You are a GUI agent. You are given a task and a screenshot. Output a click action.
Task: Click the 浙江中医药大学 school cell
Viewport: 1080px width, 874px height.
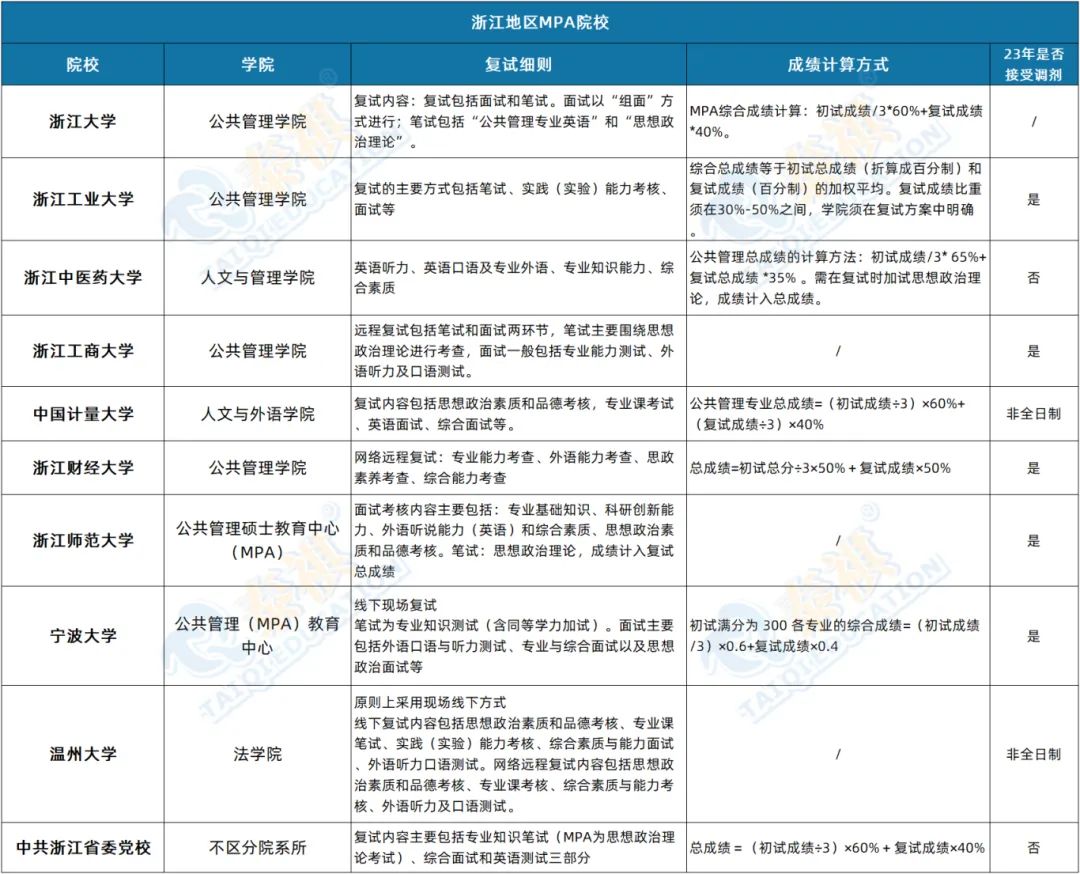(x=83, y=278)
